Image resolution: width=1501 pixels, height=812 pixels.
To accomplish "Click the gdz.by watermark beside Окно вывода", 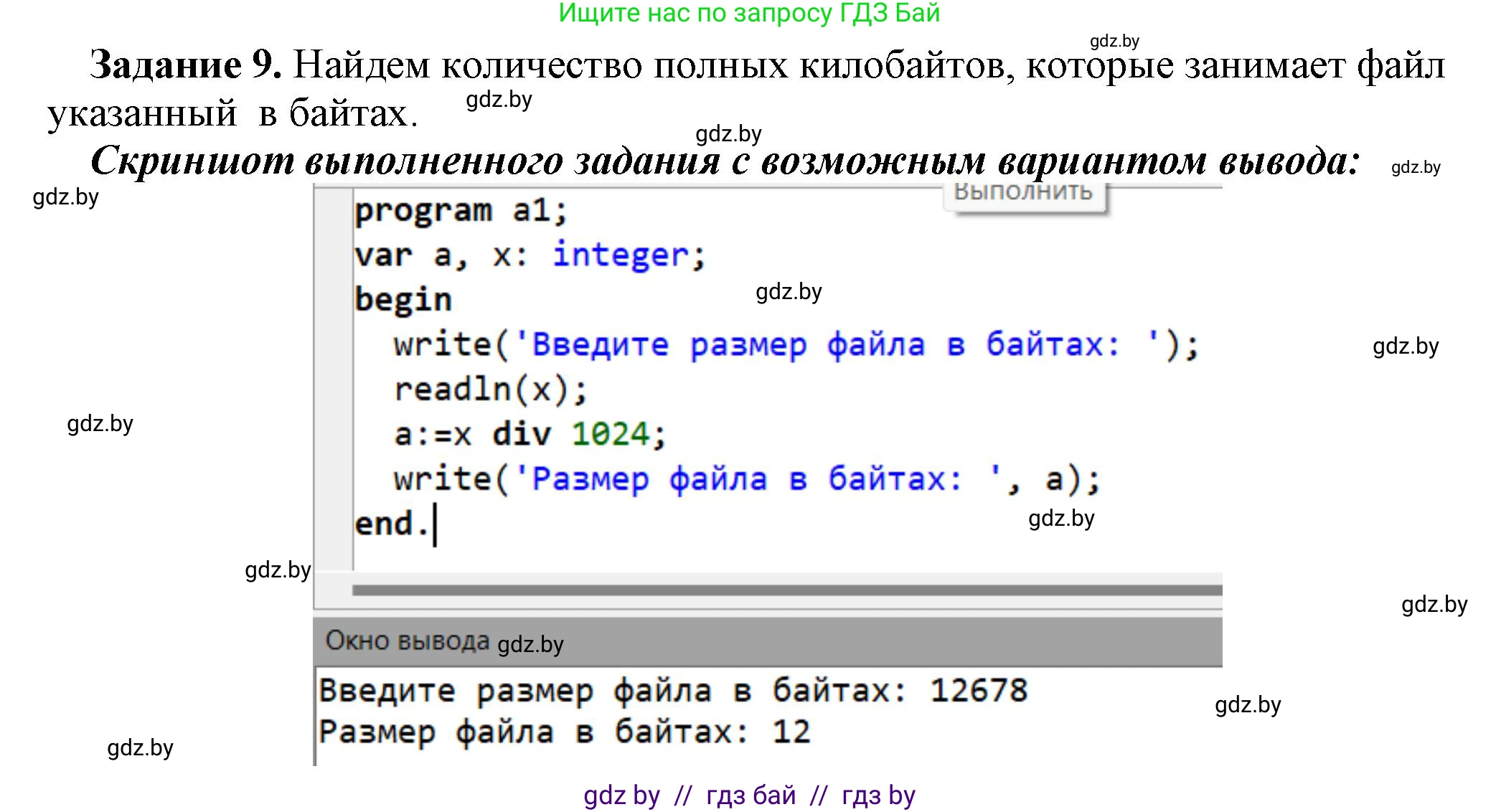I will 530,644.
